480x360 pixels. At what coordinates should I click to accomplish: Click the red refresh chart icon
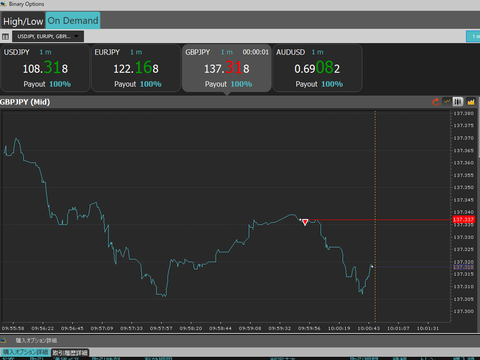point(436,102)
